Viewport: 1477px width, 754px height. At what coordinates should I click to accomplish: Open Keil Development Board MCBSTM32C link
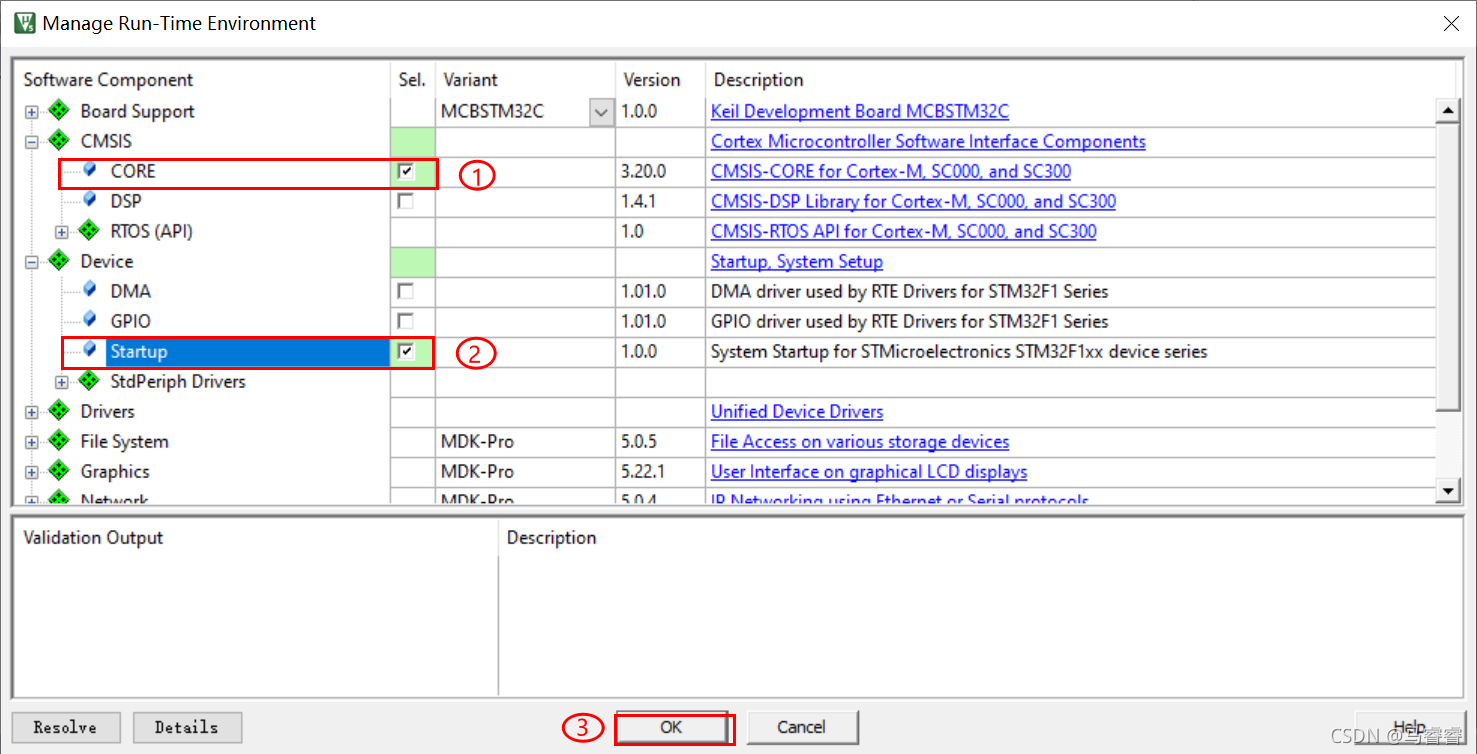coord(860,111)
